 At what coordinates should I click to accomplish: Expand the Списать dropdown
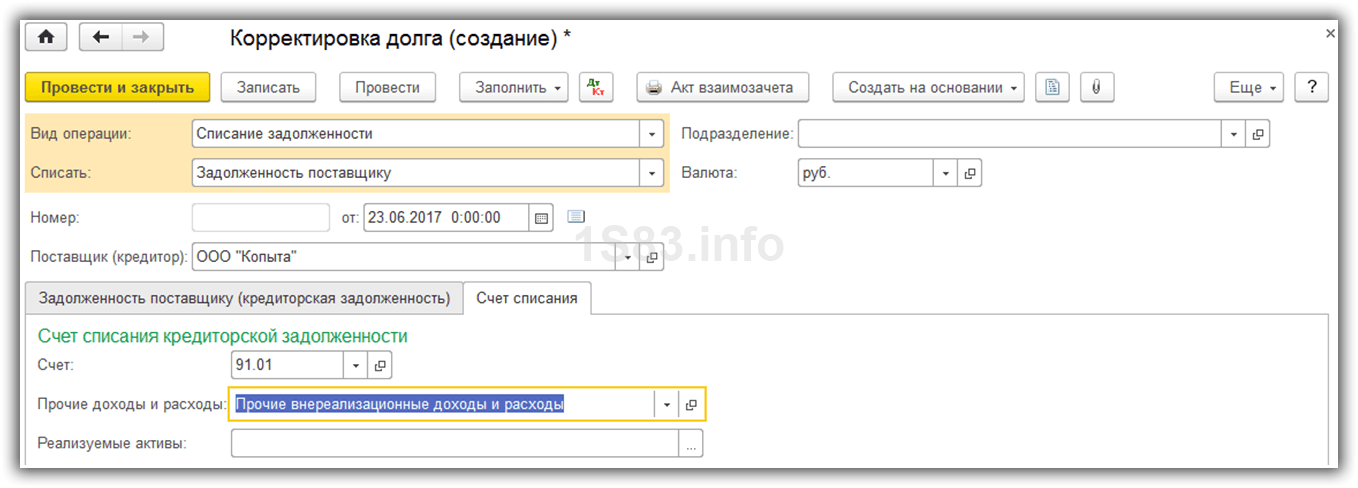pyautogui.click(x=652, y=173)
